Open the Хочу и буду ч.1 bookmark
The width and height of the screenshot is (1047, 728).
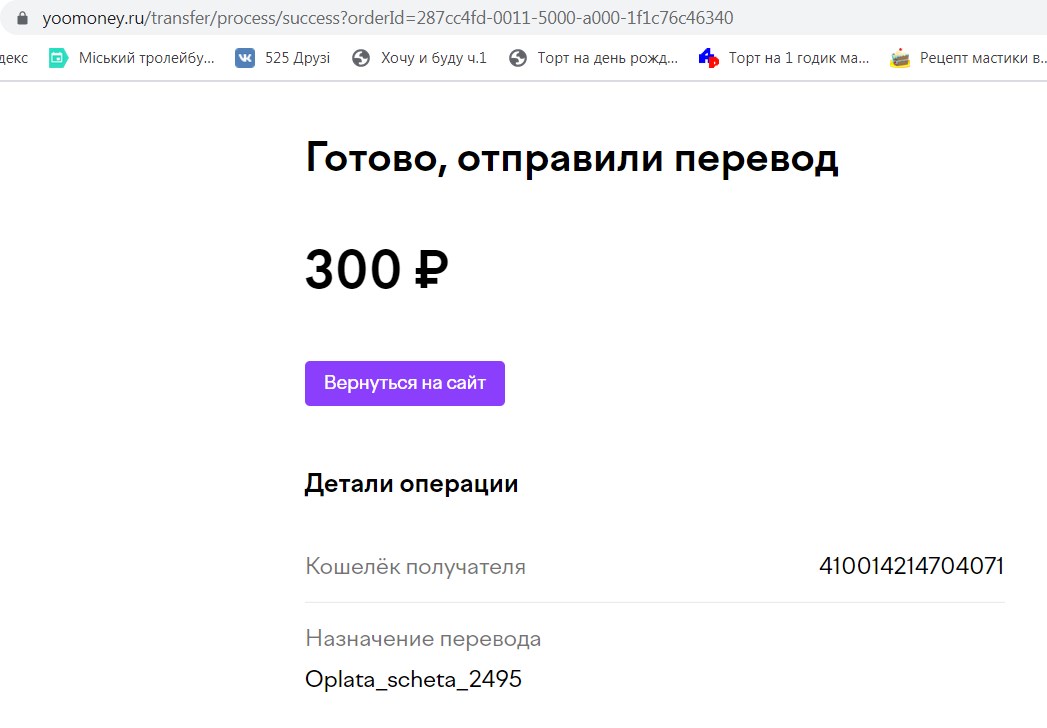(x=434, y=58)
